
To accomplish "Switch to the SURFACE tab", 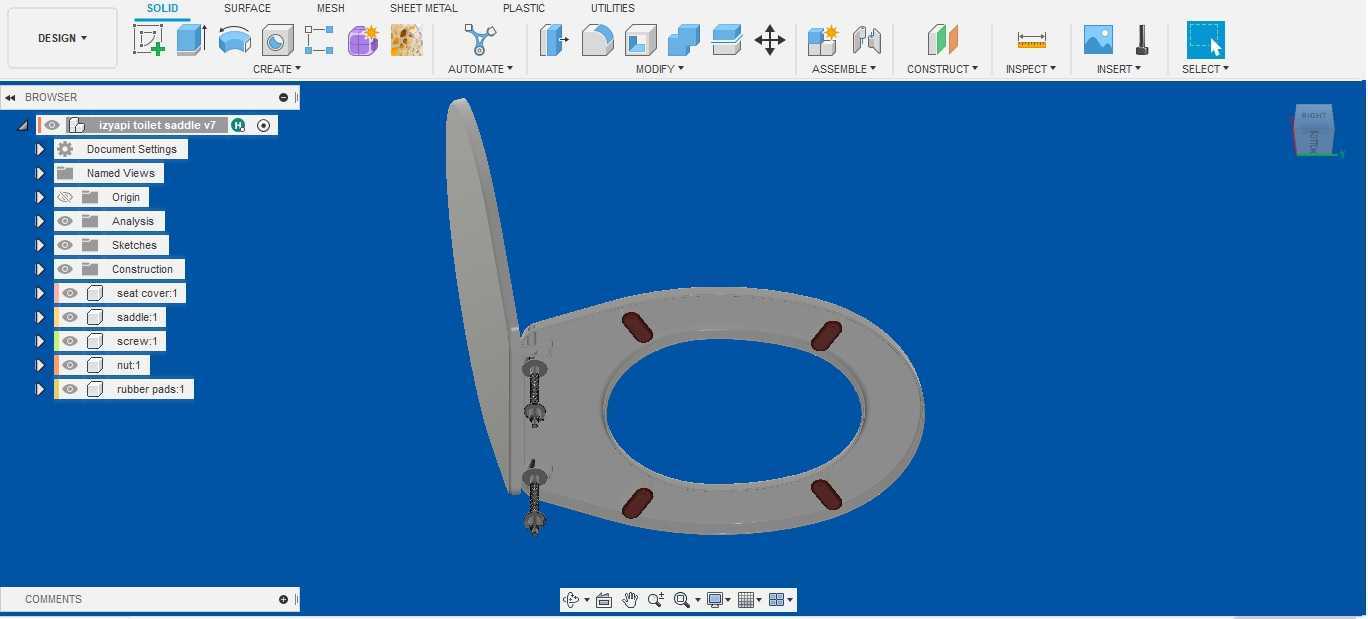I will (247, 8).
